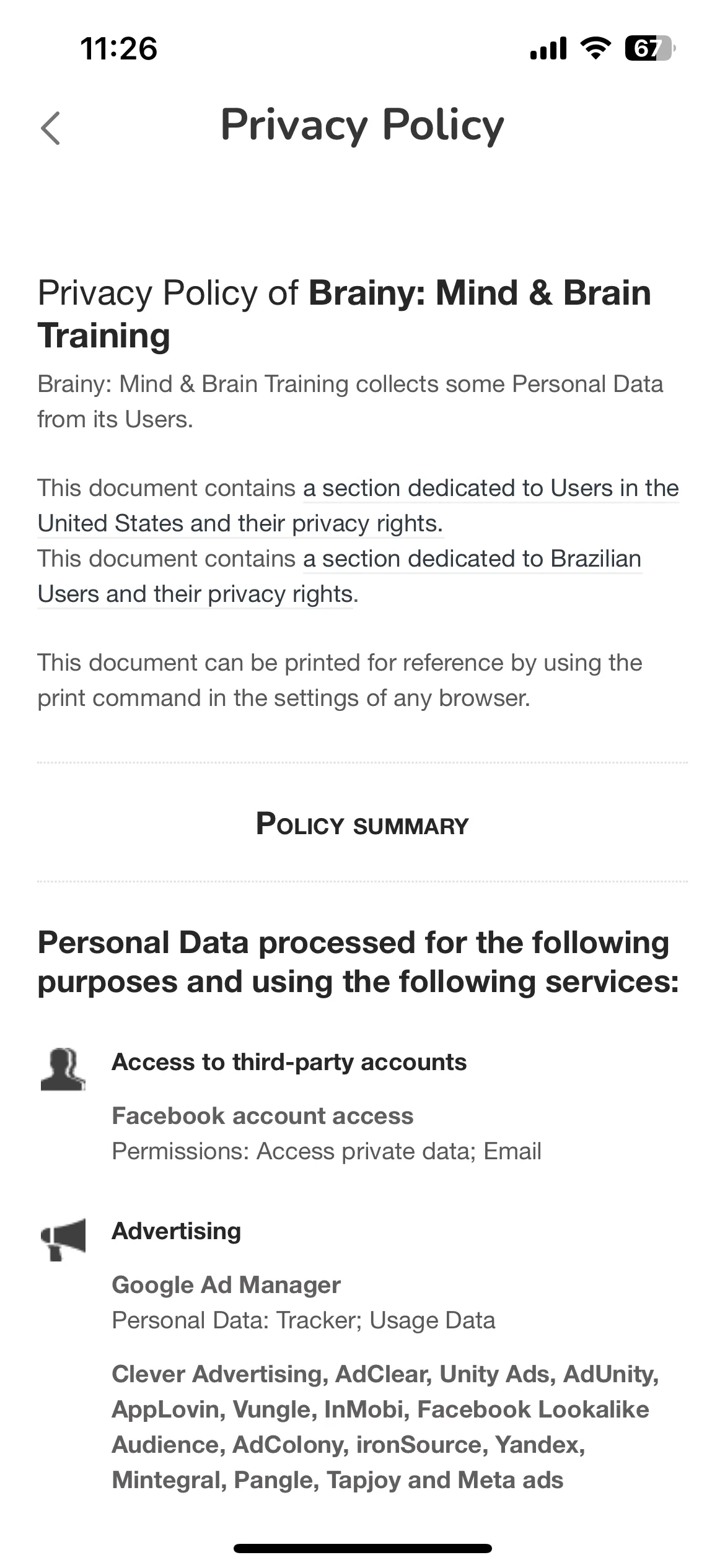Expand the Advertising section heading

click(176, 1231)
